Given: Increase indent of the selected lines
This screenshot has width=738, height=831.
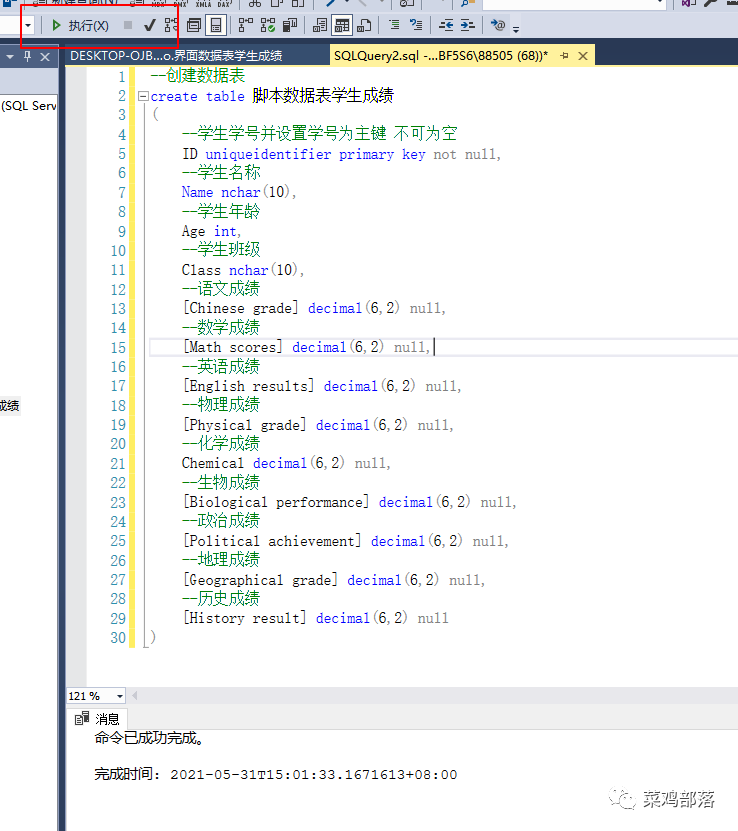Looking at the screenshot, I should 468,25.
